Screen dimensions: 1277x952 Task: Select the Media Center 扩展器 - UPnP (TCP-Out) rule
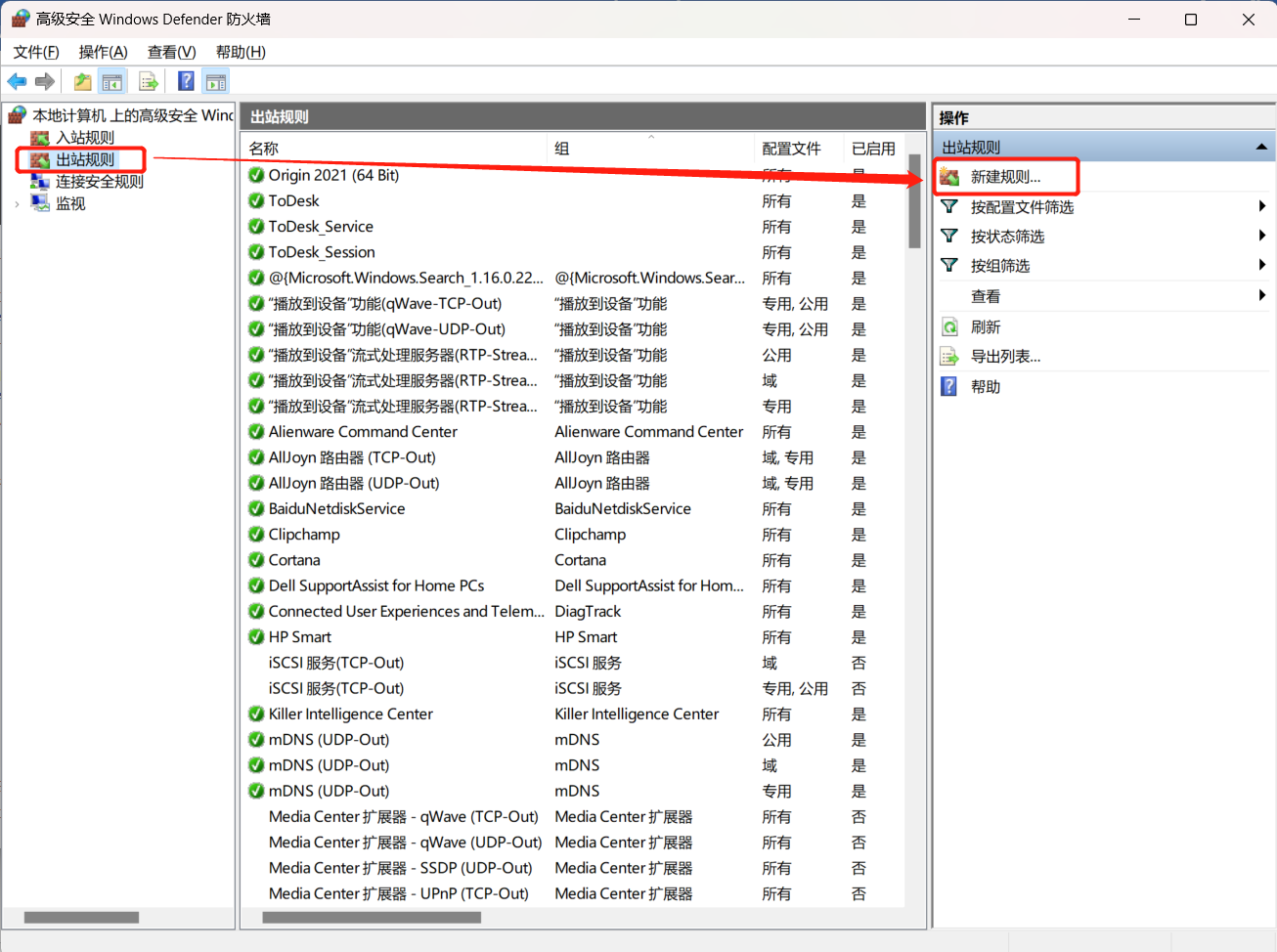pos(399,893)
